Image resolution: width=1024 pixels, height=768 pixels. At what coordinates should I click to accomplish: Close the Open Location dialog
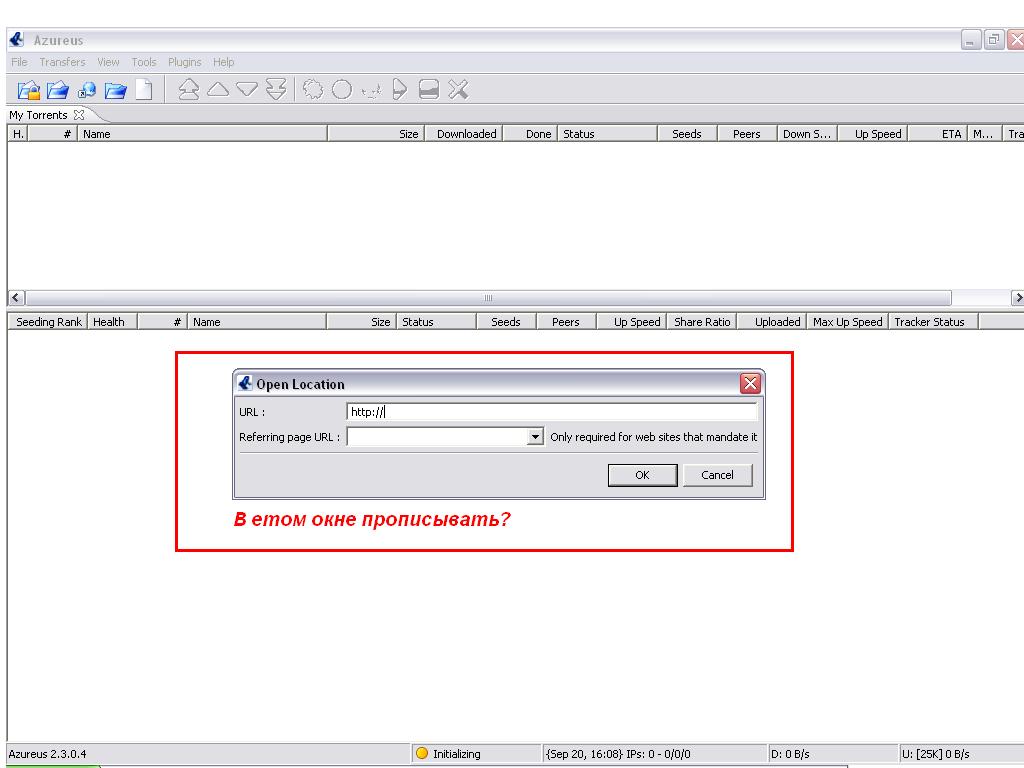750,383
